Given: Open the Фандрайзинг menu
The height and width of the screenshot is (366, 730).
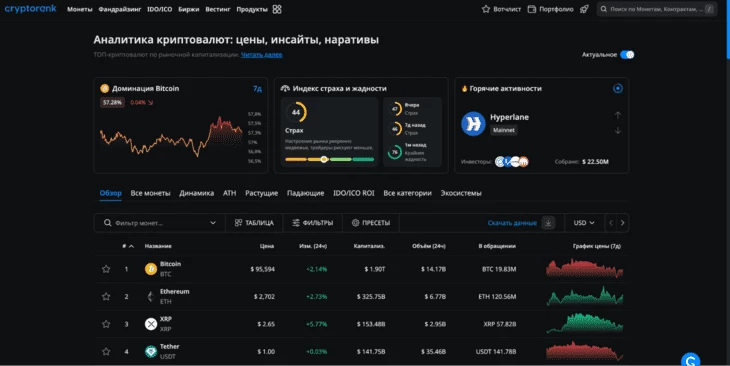Looking at the screenshot, I should click(120, 9).
